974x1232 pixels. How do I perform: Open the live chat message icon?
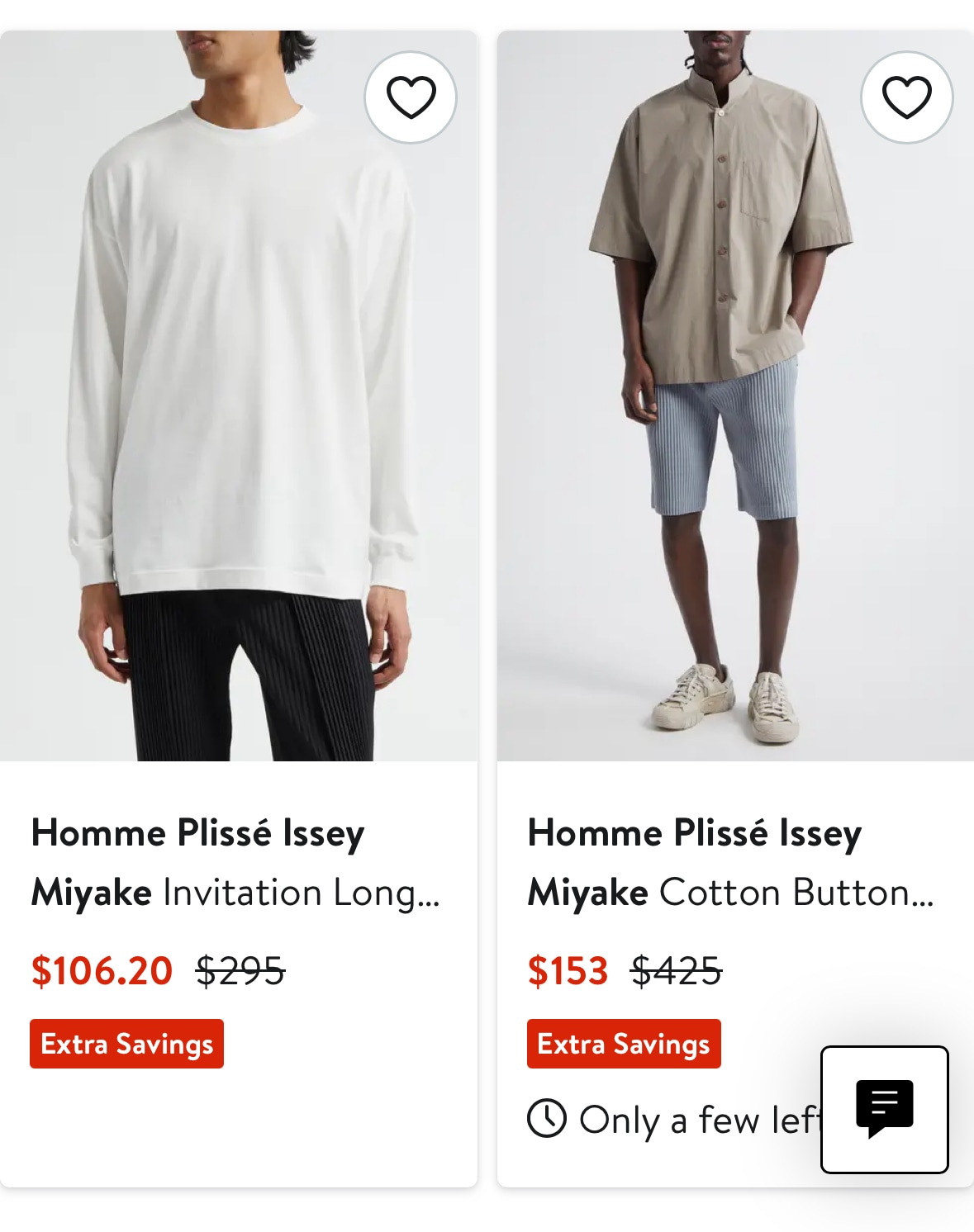coord(884,1109)
